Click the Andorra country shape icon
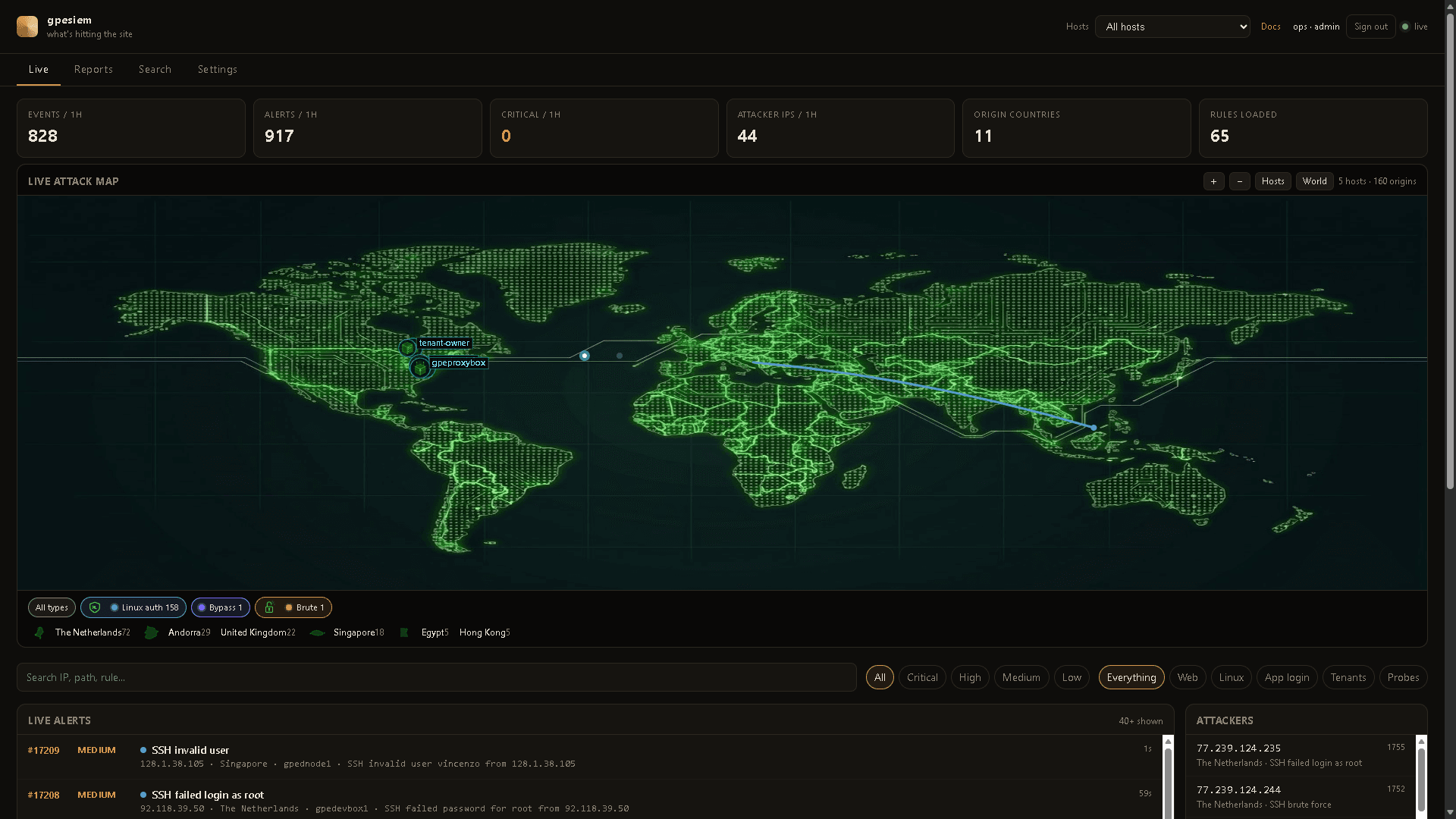 (x=151, y=632)
